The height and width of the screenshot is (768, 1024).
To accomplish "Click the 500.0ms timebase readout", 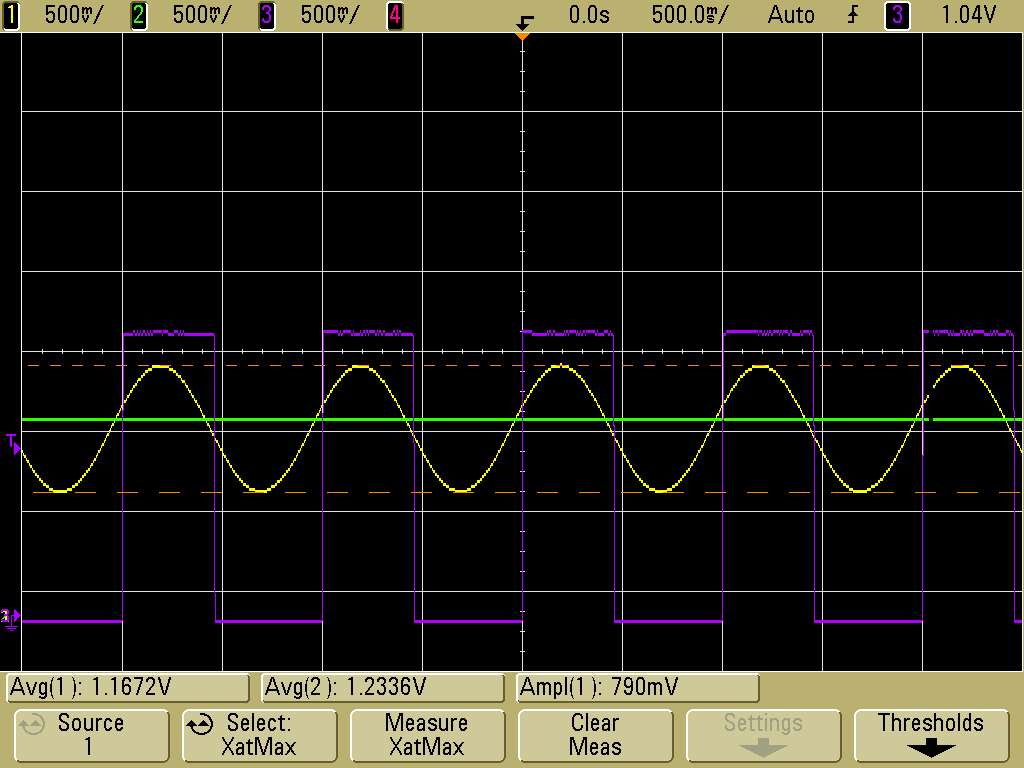I will [690, 15].
